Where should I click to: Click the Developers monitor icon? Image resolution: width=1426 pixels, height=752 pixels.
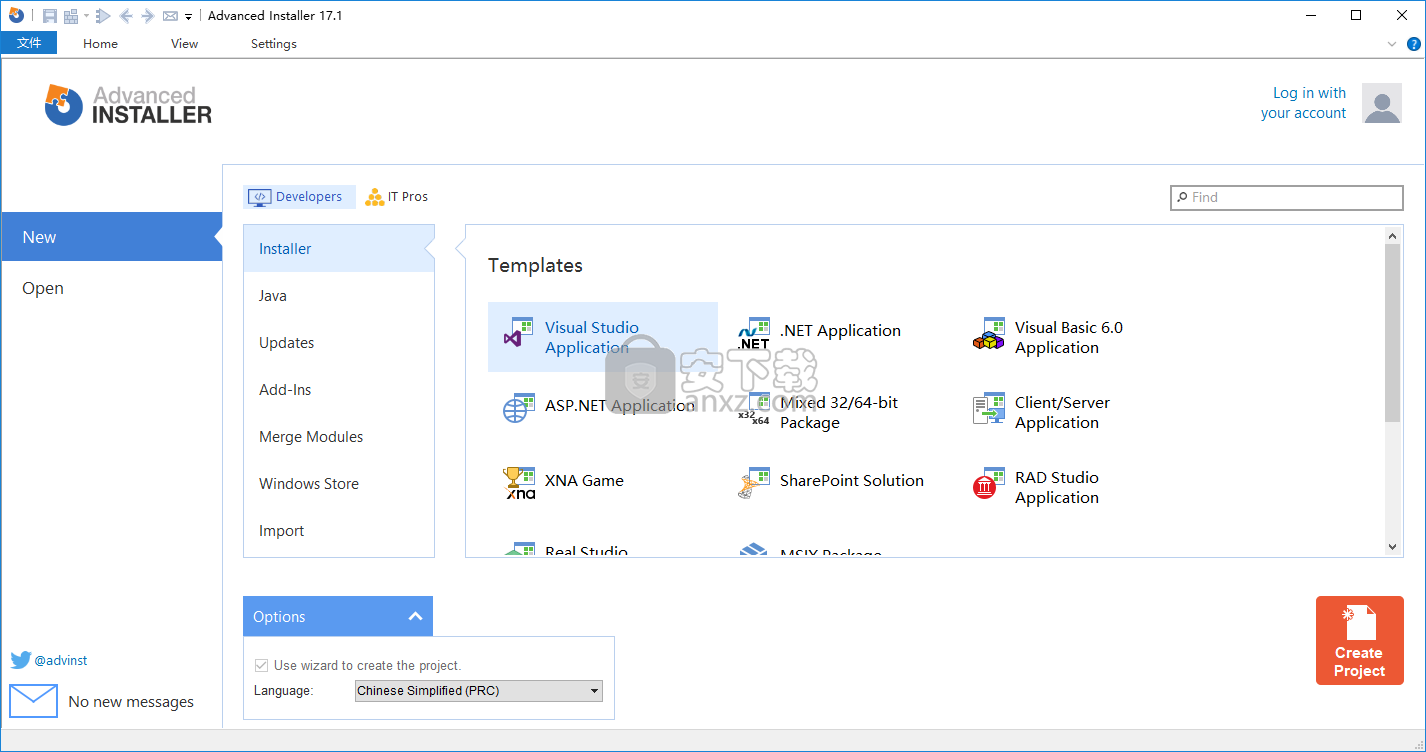tap(259, 197)
